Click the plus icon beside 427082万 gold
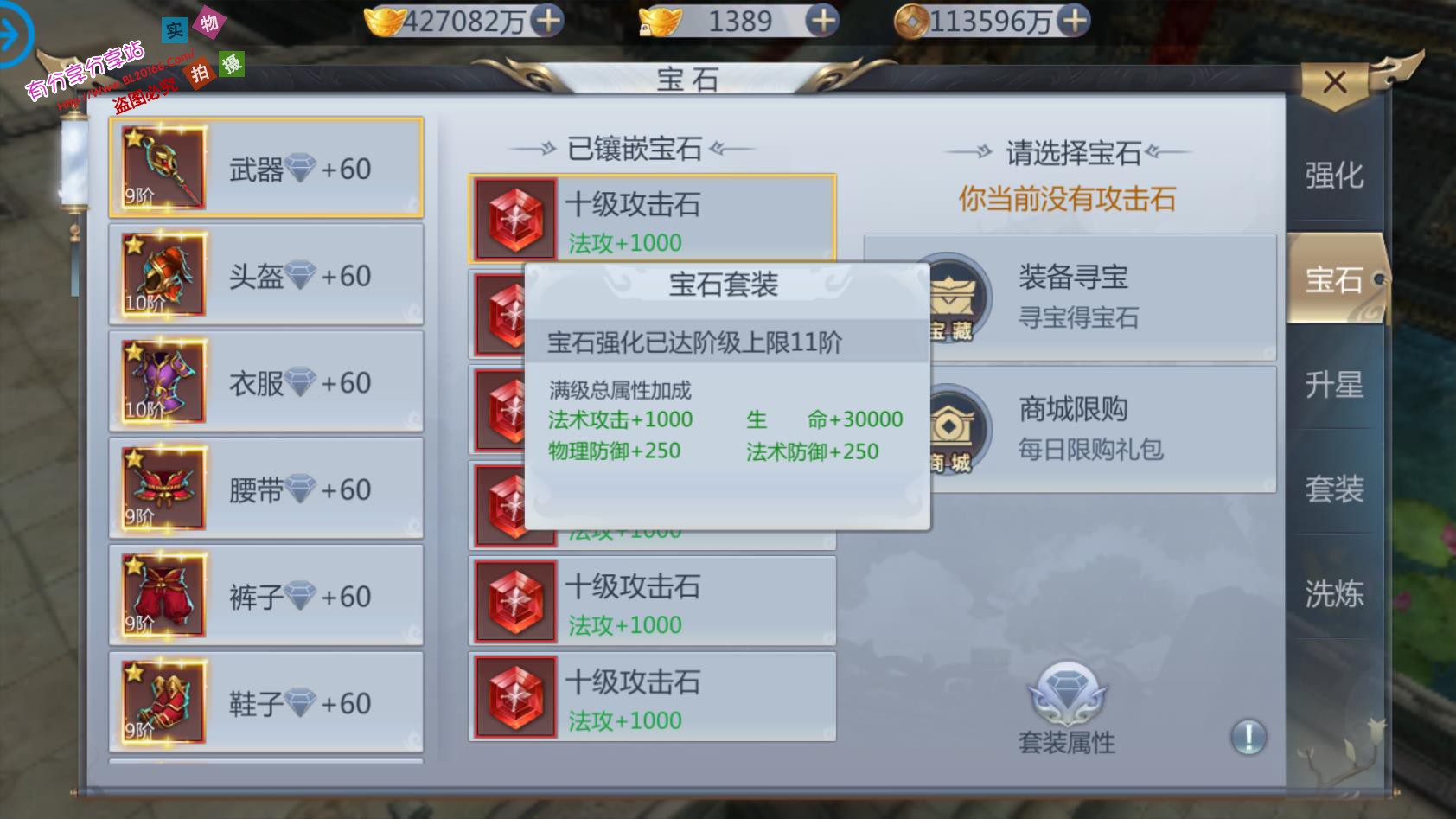 (x=546, y=20)
